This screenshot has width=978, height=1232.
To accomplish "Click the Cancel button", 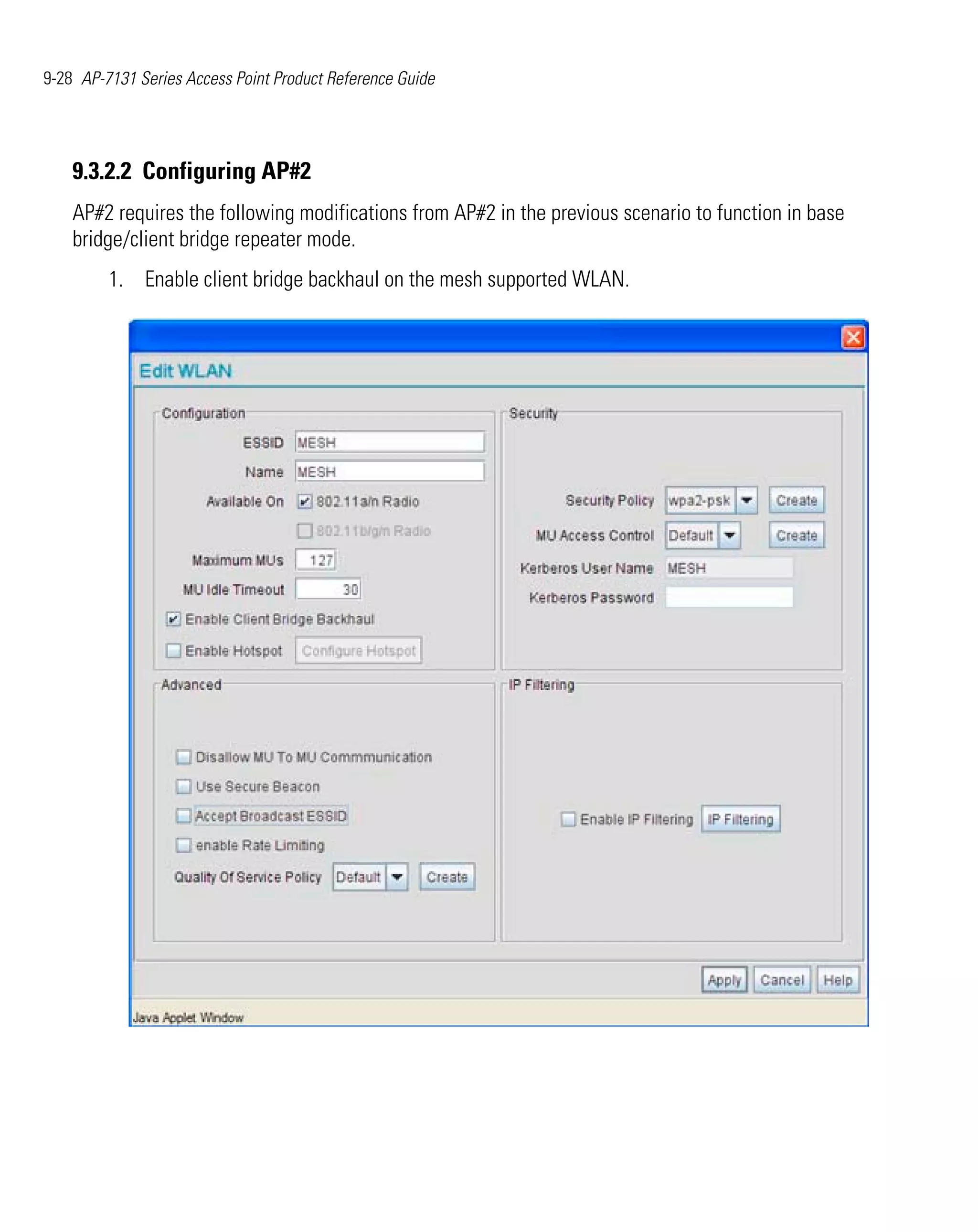I will pos(781,981).
